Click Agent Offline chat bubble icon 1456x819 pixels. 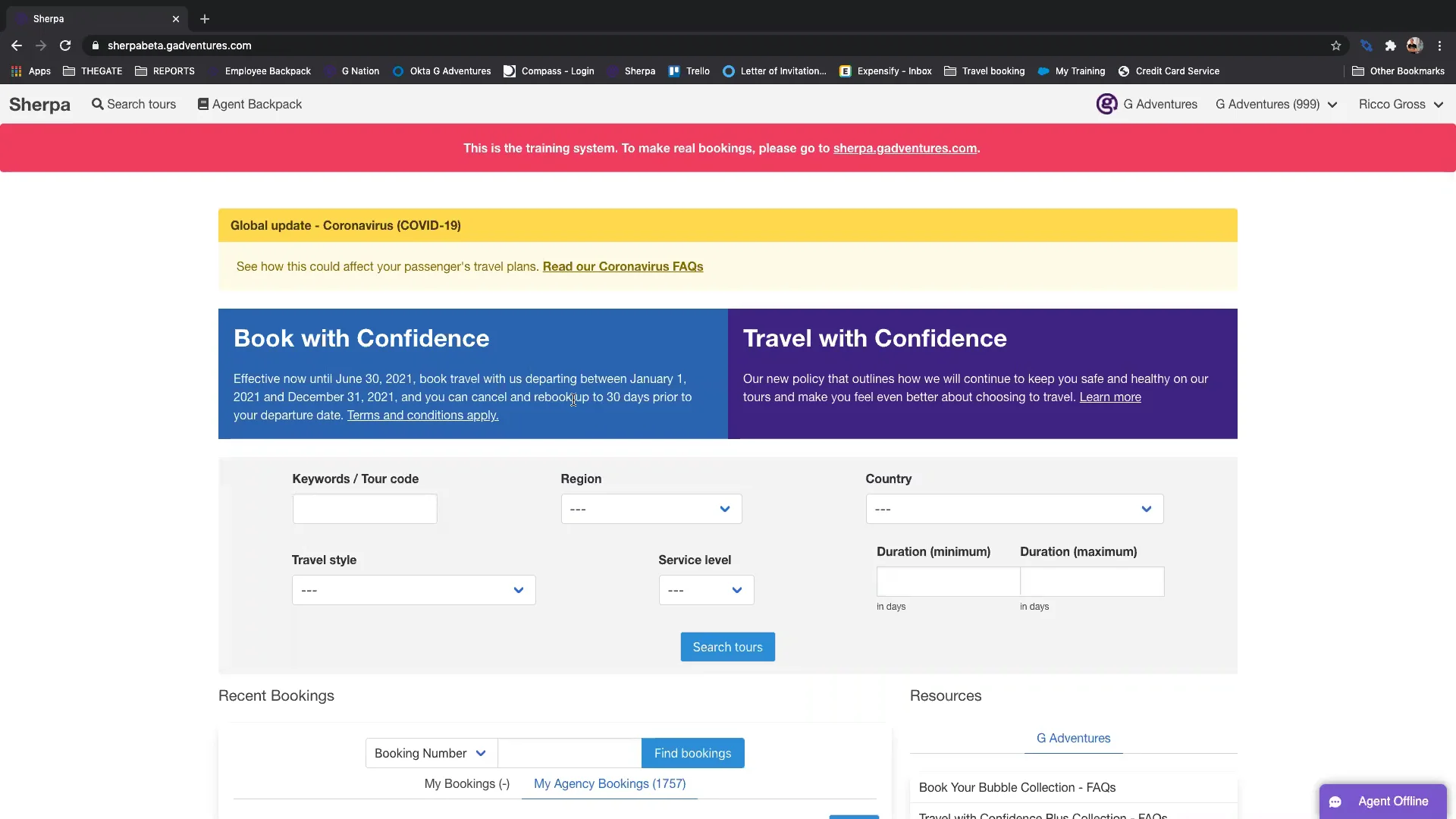click(x=1335, y=802)
